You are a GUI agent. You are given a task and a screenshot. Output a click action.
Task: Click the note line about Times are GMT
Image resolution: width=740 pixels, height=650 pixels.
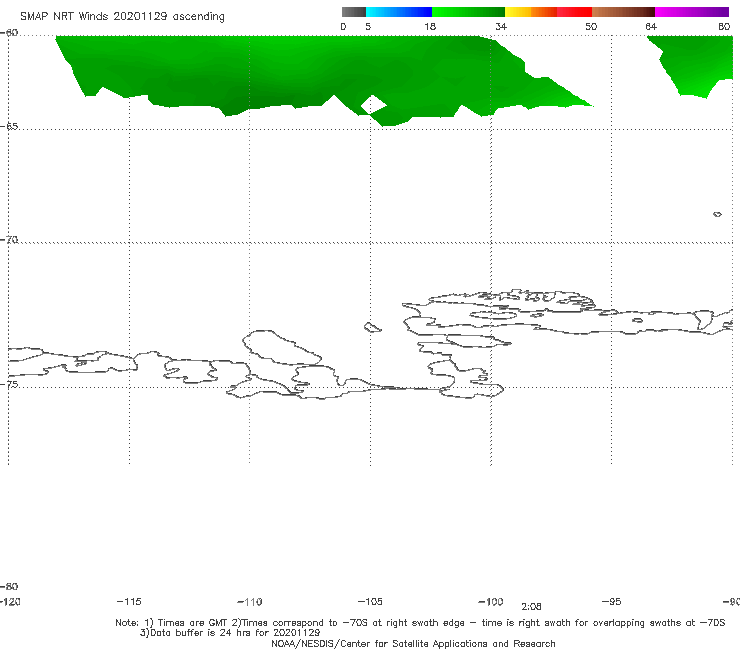[x=420, y=623]
